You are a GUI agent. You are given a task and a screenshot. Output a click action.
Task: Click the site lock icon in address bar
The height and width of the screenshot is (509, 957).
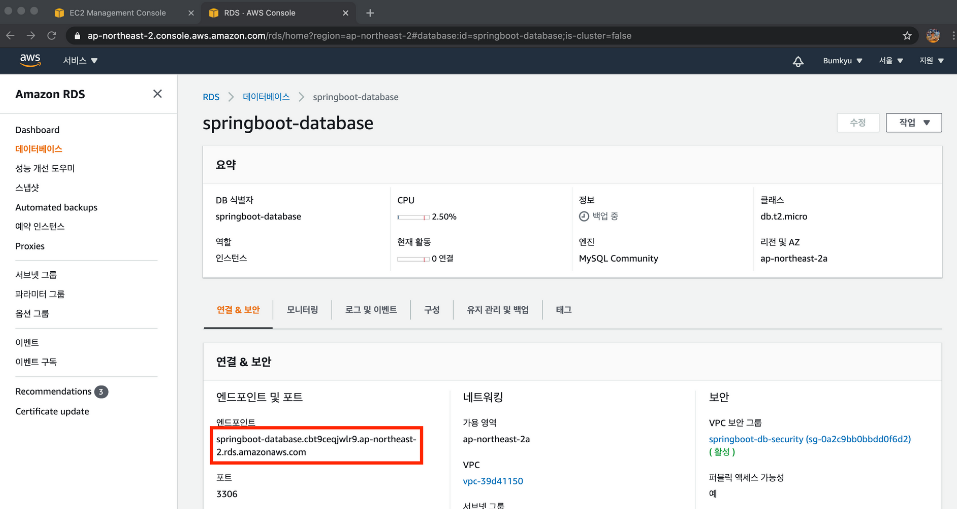(77, 36)
